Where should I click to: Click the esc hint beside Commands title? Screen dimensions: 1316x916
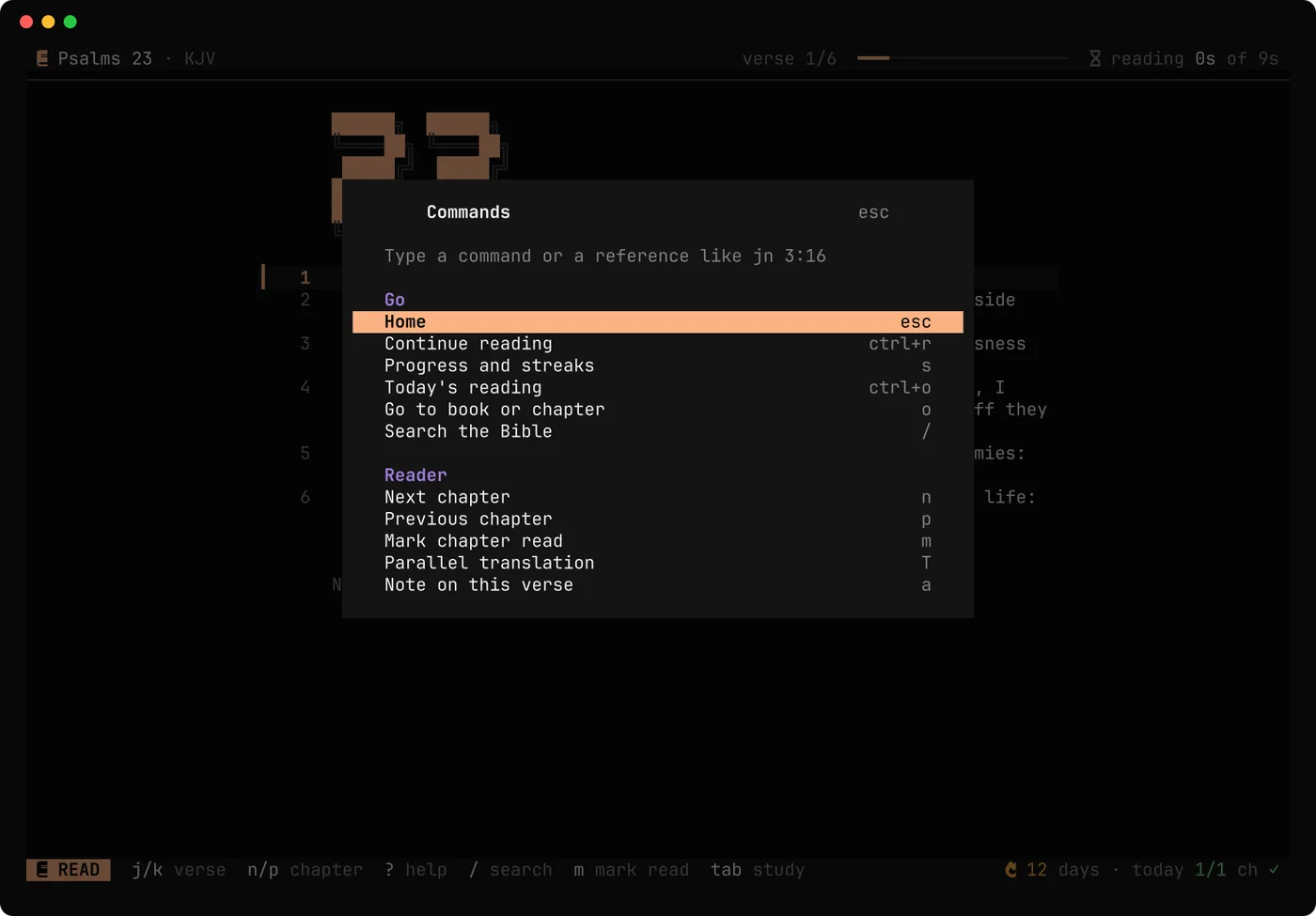click(x=873, y=212)
